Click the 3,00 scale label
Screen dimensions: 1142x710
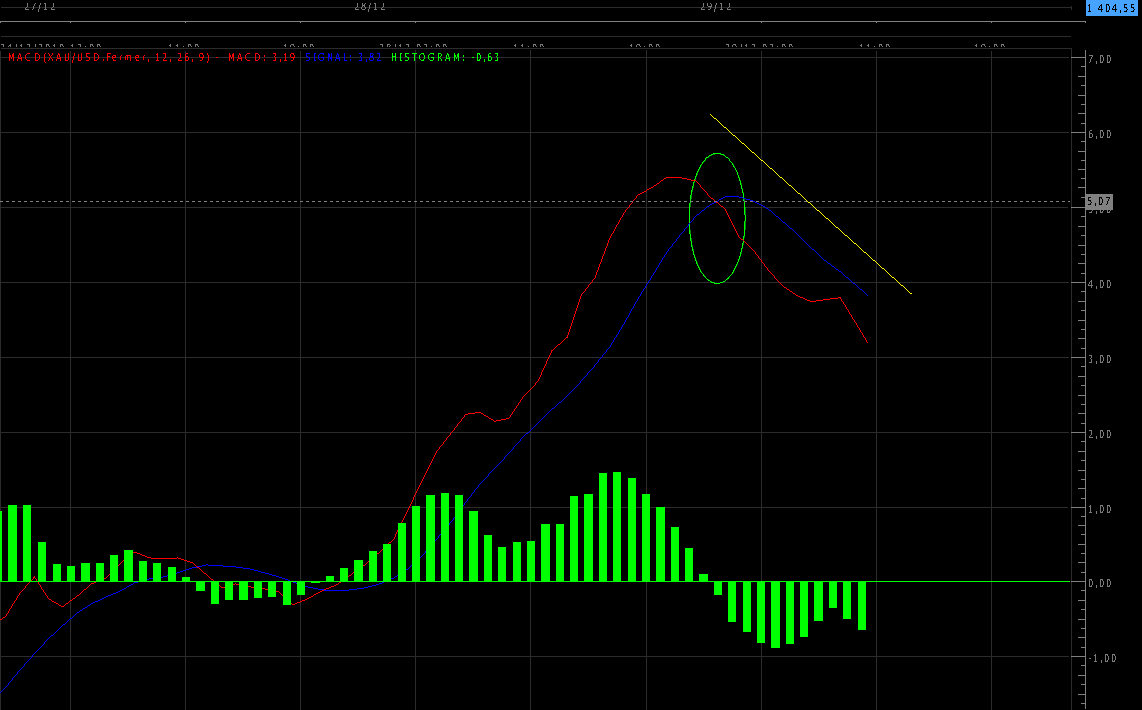click(1099, 359)
